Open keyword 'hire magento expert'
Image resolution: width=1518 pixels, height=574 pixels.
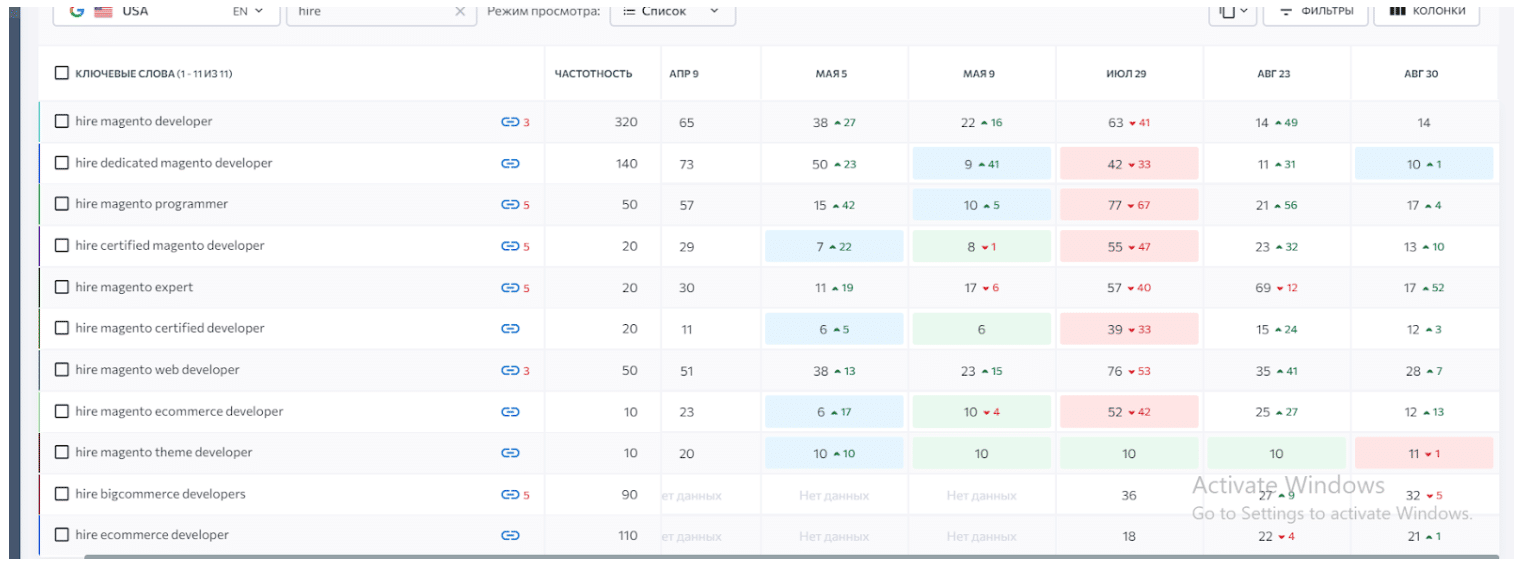(x=134, y=287)
